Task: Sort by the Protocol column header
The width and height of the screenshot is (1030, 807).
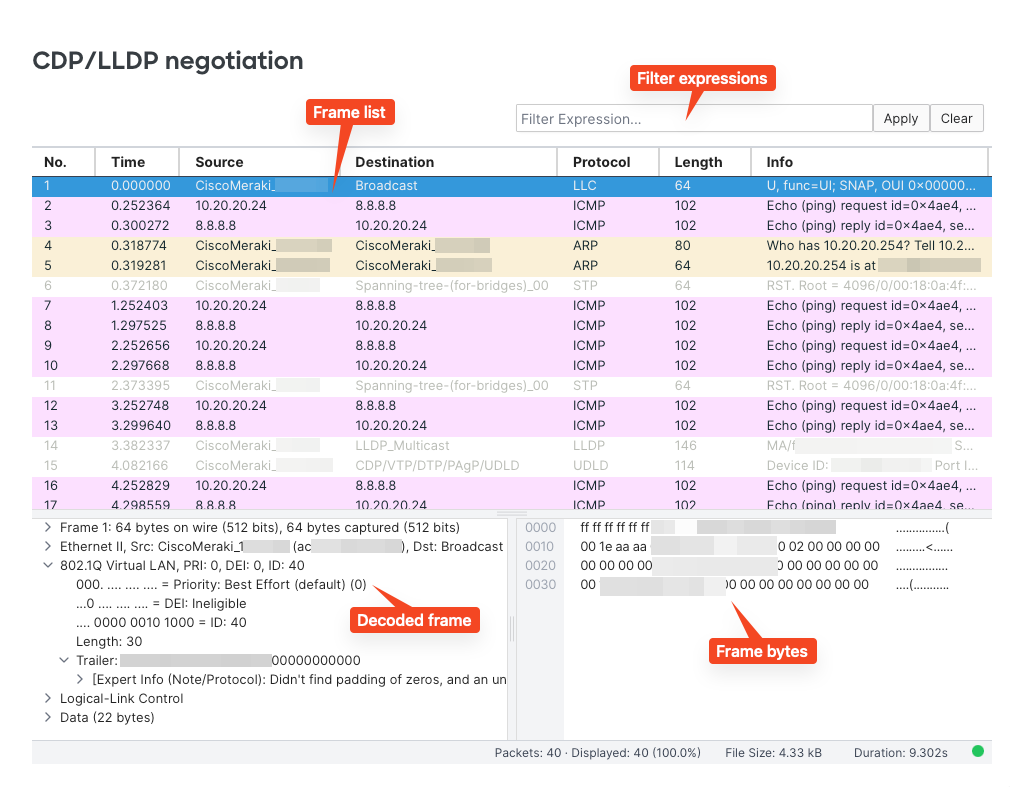Action: [x=601, y=162]
